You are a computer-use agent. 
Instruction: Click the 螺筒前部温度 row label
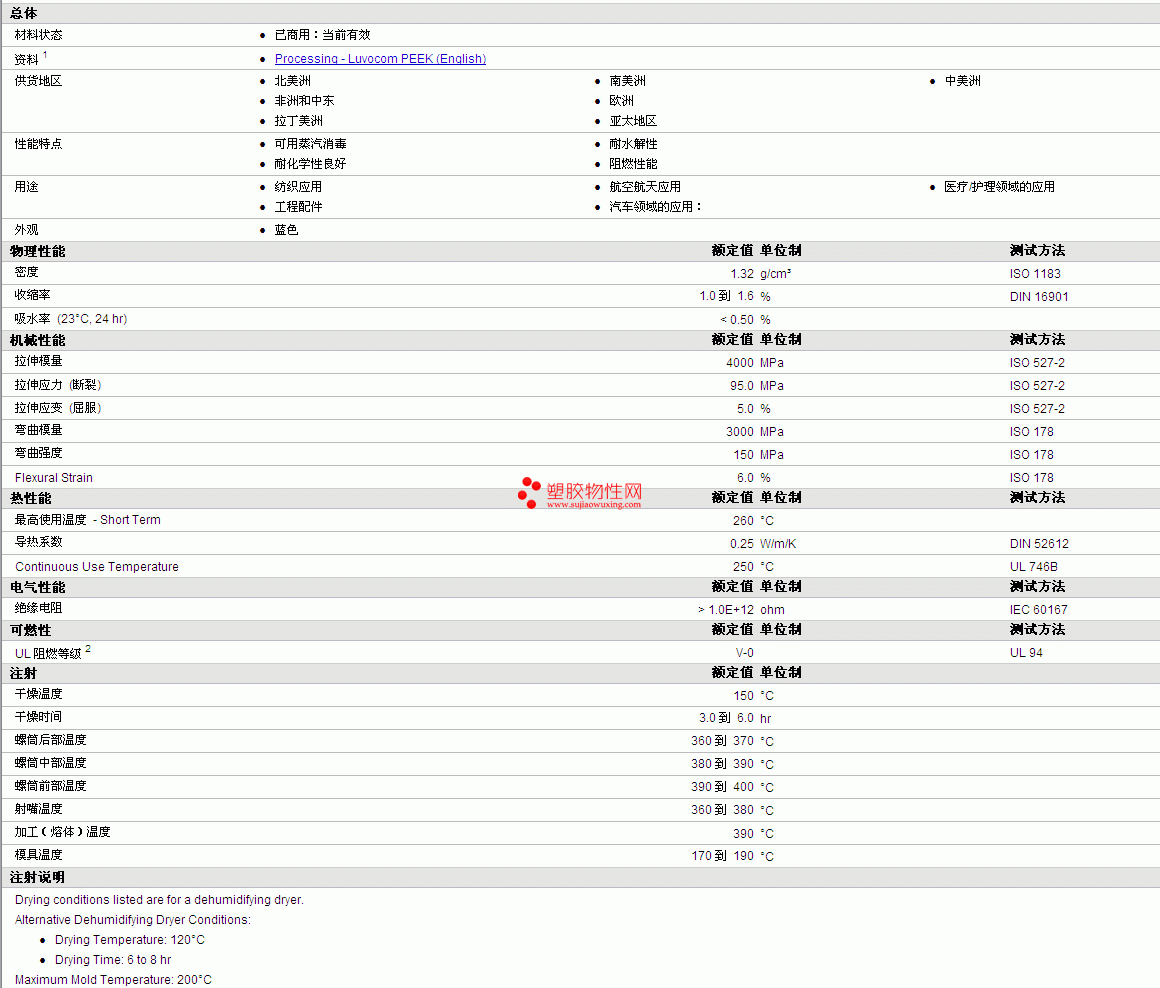[50, 785]
